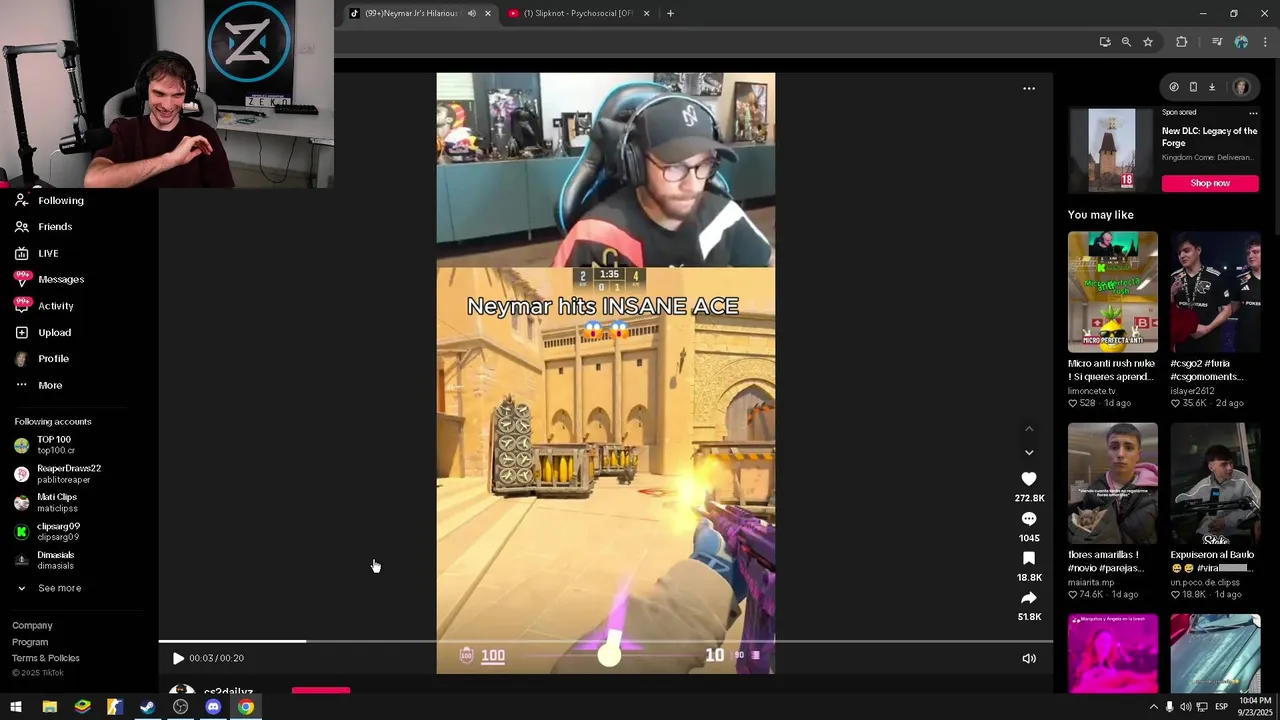Open LIVE in the TikTok sidebar
This screenshot has width=1280, height=720.
(x=48, y=253)
